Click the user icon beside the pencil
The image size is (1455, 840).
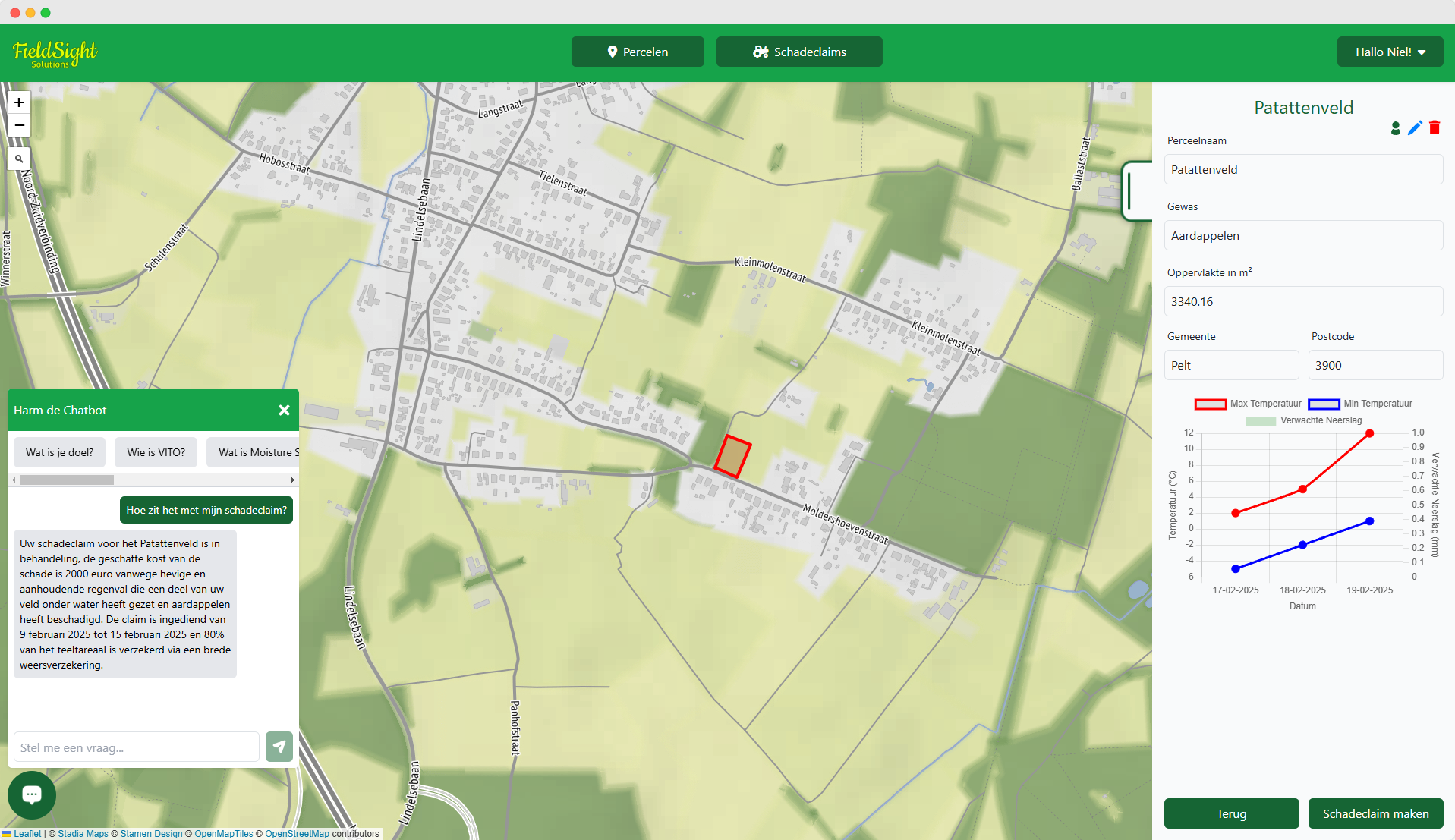(1395, 128)
